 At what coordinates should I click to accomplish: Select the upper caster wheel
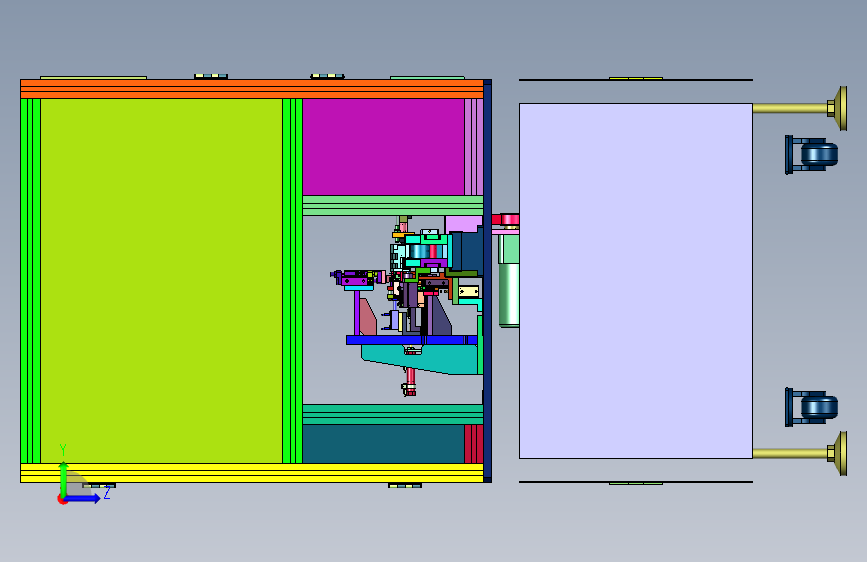point(819,155)
